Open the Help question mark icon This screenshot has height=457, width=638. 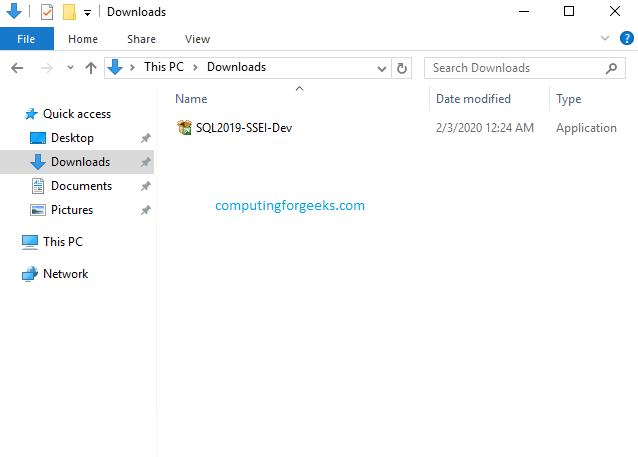click(626, 38)
